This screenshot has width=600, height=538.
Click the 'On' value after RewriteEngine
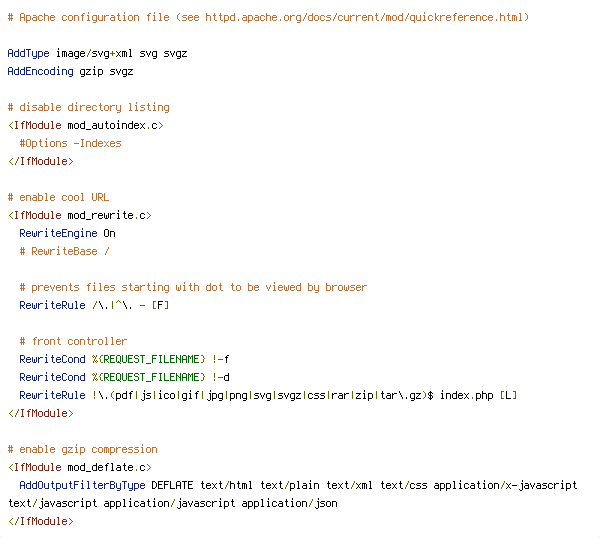109,233
